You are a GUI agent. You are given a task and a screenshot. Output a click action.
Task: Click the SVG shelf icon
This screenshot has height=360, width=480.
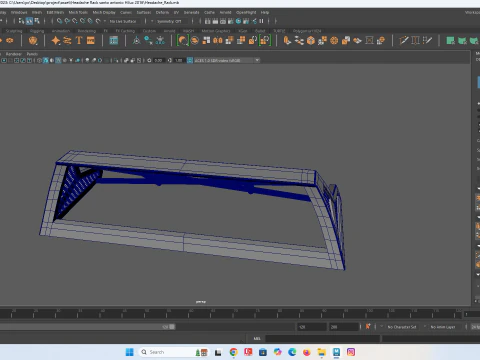[x=91, y=41]
